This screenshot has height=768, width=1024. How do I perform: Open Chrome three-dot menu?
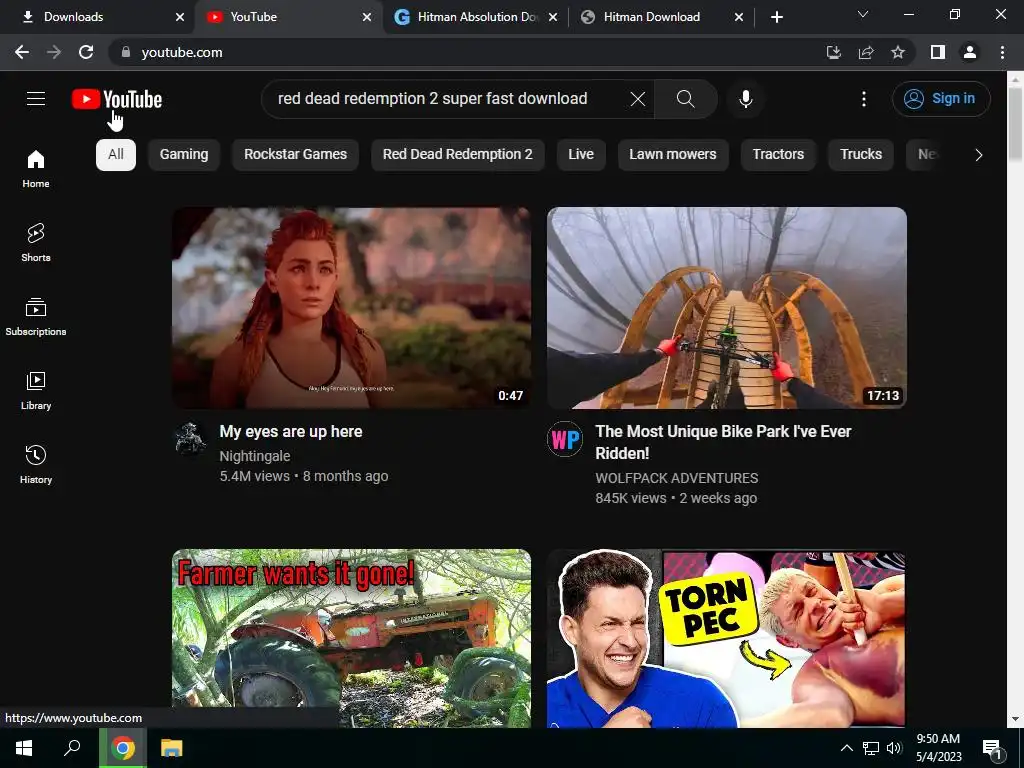[1002, 52]
